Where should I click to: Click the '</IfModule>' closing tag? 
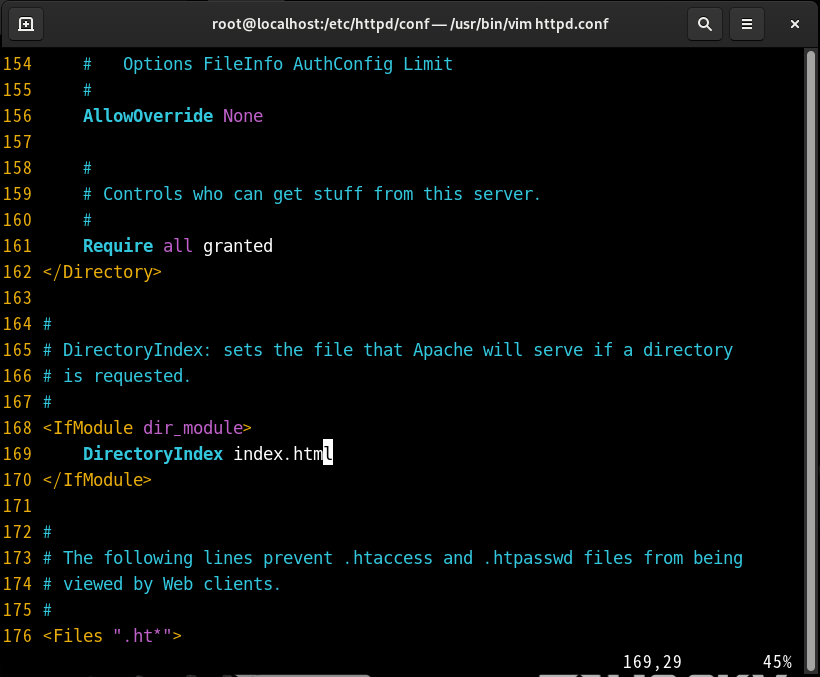tap(97, 480)
